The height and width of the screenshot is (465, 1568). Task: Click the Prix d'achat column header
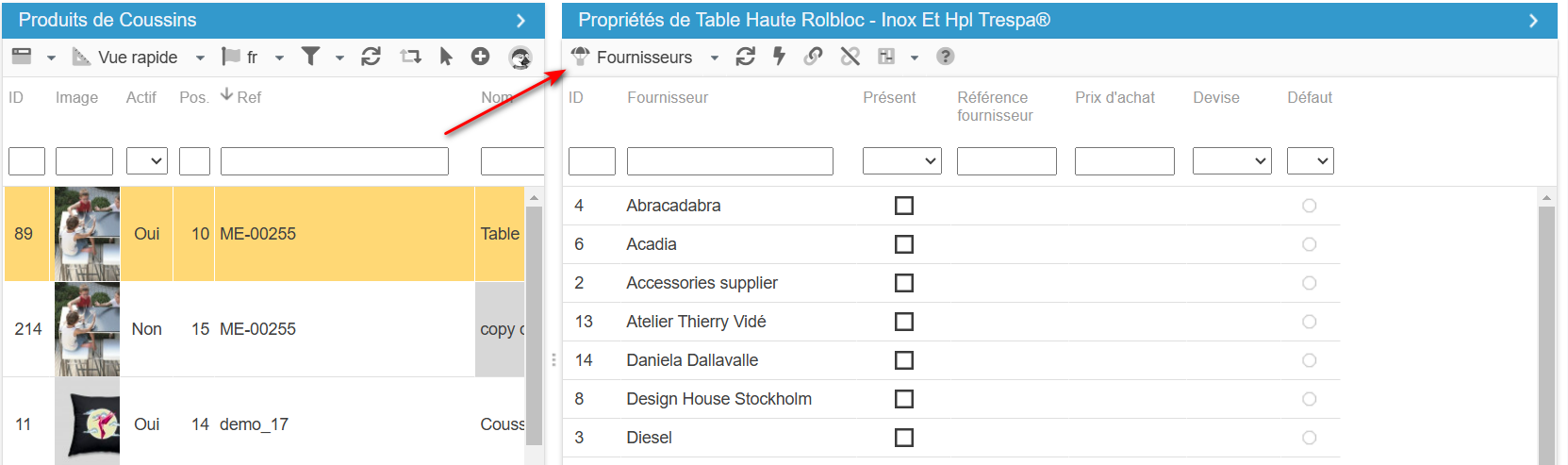coord(1114,97)
